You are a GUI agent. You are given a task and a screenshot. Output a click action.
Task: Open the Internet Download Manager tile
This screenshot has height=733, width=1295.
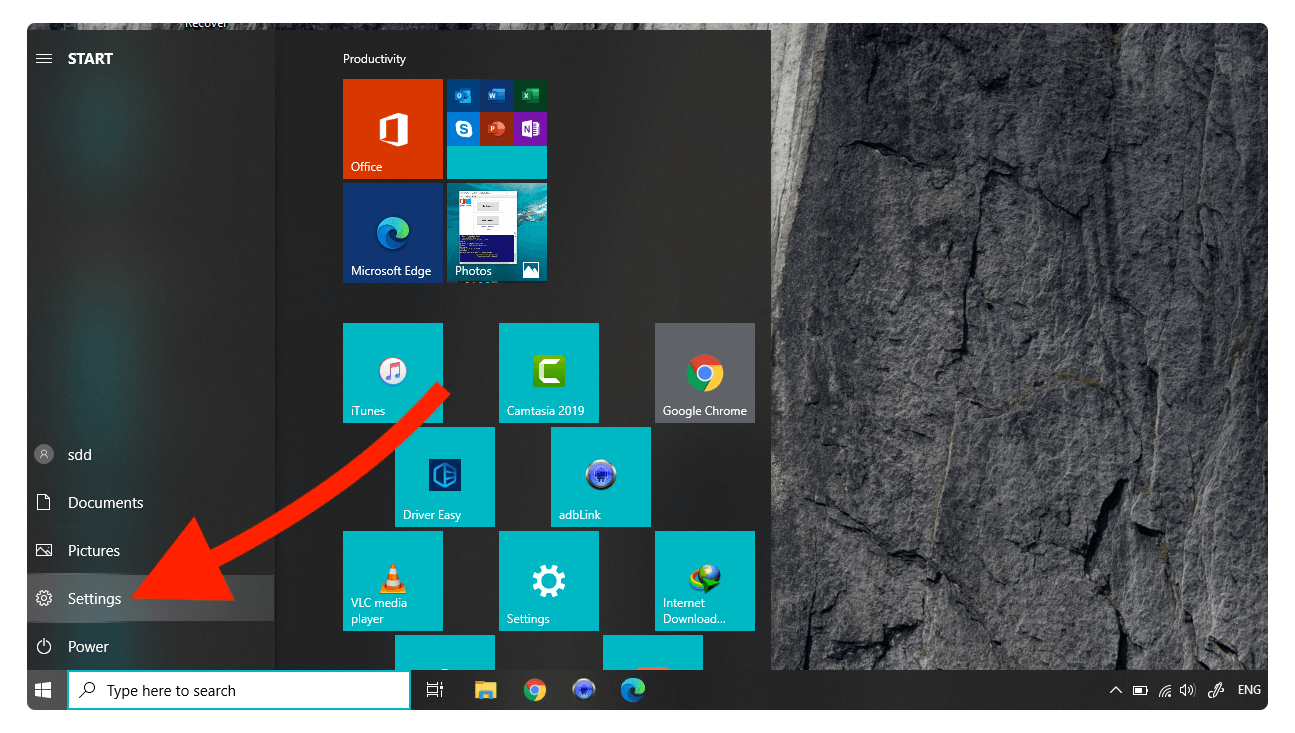tap(705, 581)
